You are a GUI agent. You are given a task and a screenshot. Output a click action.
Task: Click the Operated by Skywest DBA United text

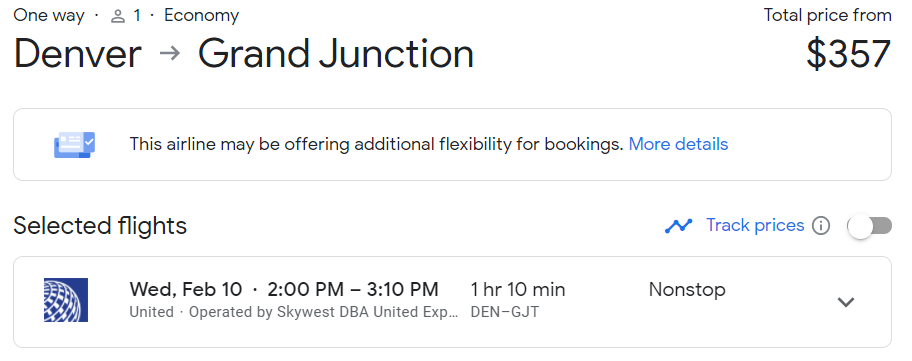323,312
